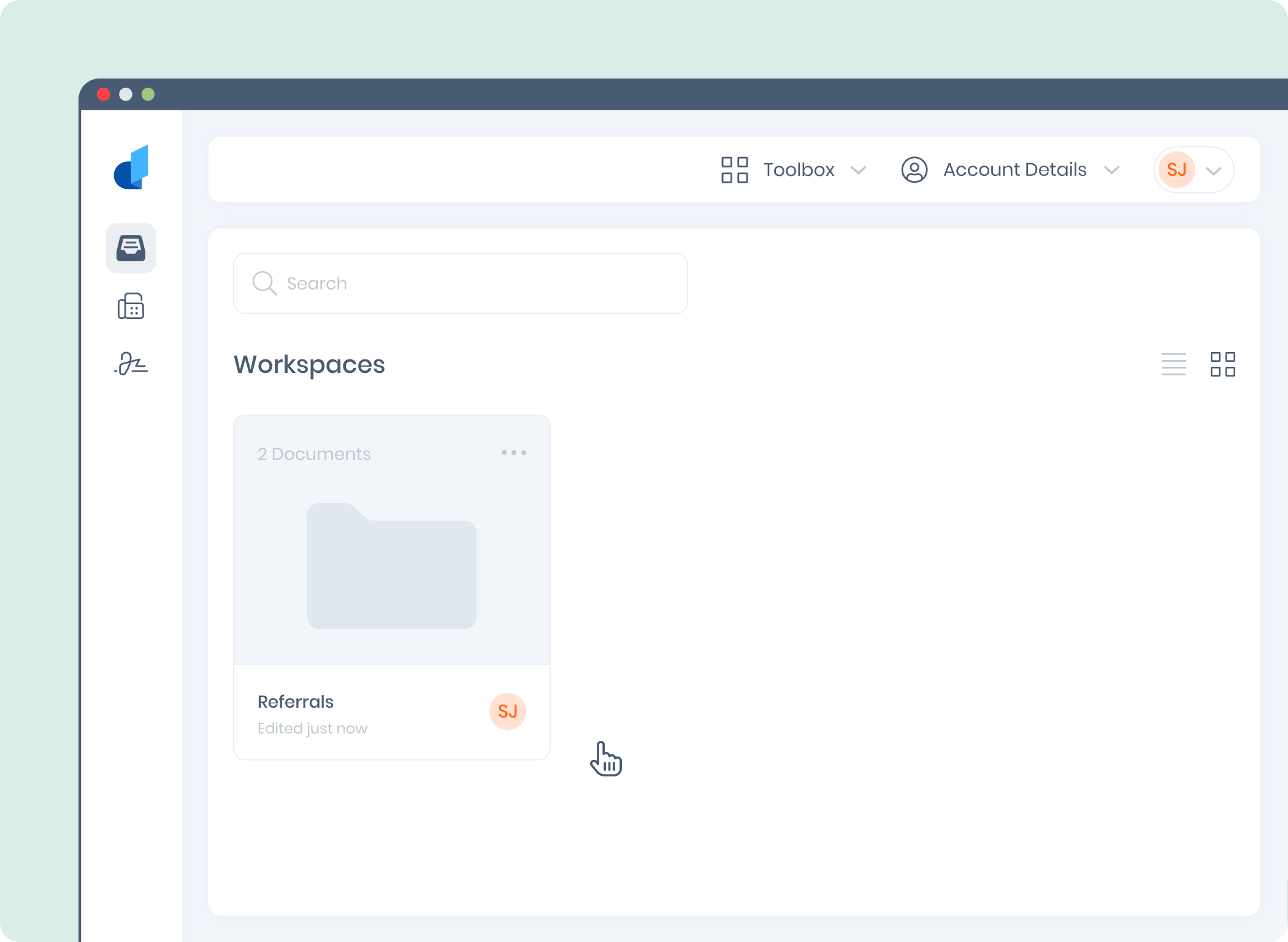Open the Referrals workspace title
Image resolution: width=1288 pixels, height=942 pixels.
[x=296, y=702]
